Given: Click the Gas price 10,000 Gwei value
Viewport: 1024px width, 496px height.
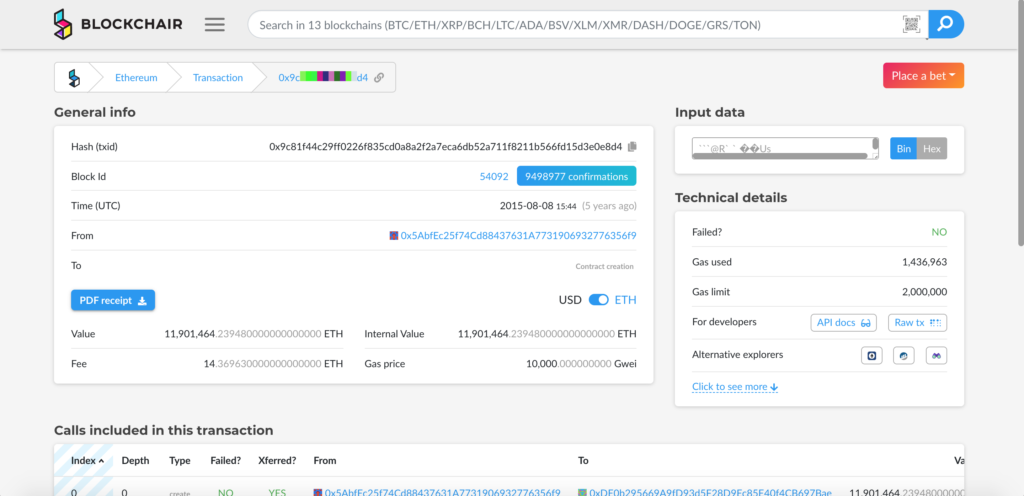Looking at the screenshot, I should point(581,364).
